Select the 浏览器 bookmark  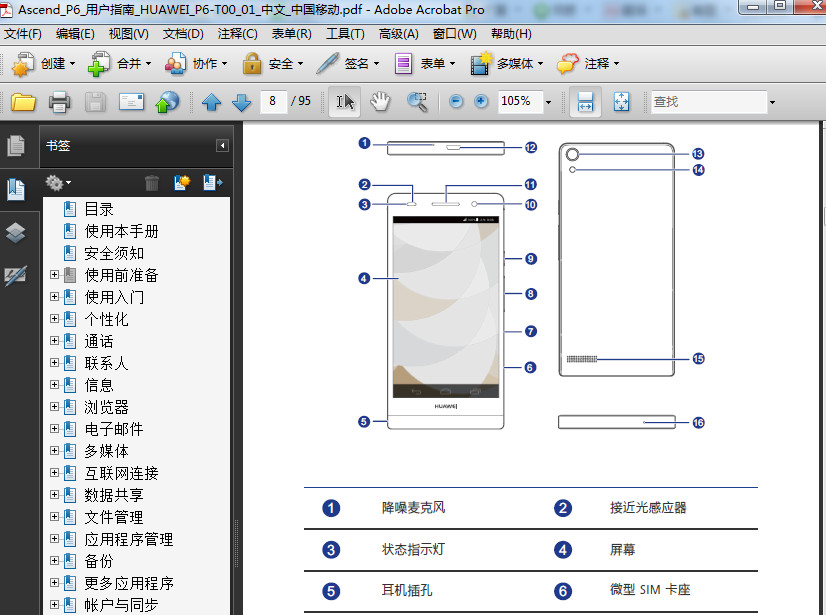pyautogui.click(x=106, y=407)
